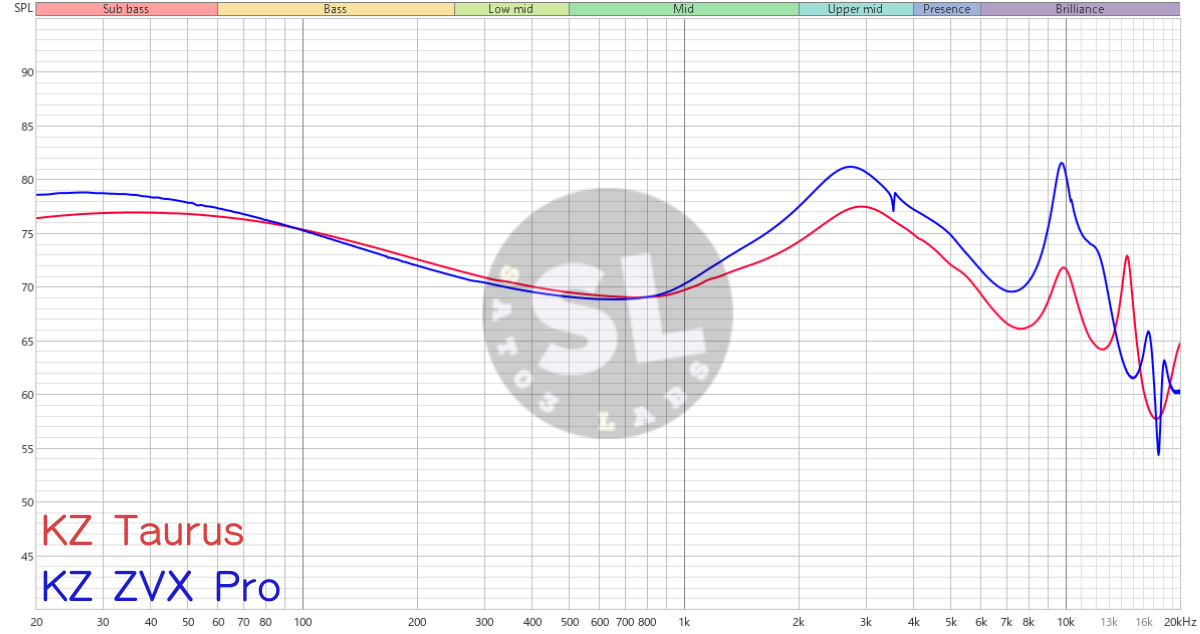Select the 20 Hz frequency axis label
Screen dimensions: 1200x634
37,621
